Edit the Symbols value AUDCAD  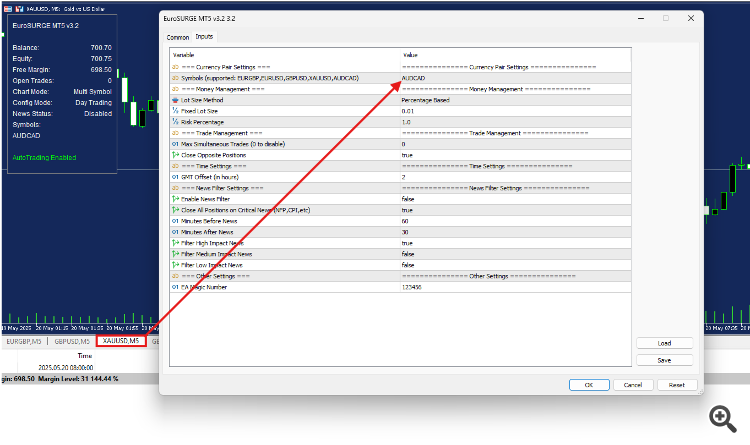[516, 78]
